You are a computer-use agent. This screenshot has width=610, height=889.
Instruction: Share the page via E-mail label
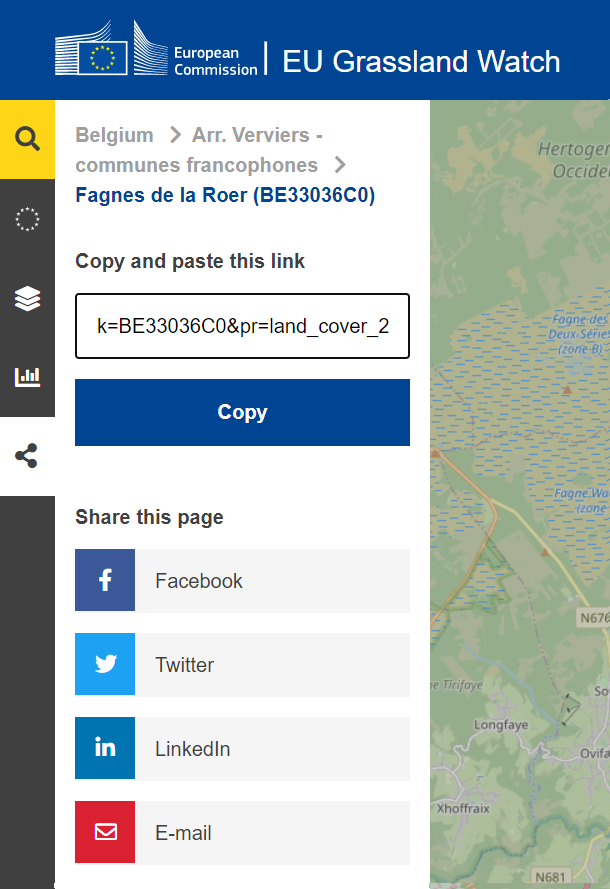(x=183, y=833)
